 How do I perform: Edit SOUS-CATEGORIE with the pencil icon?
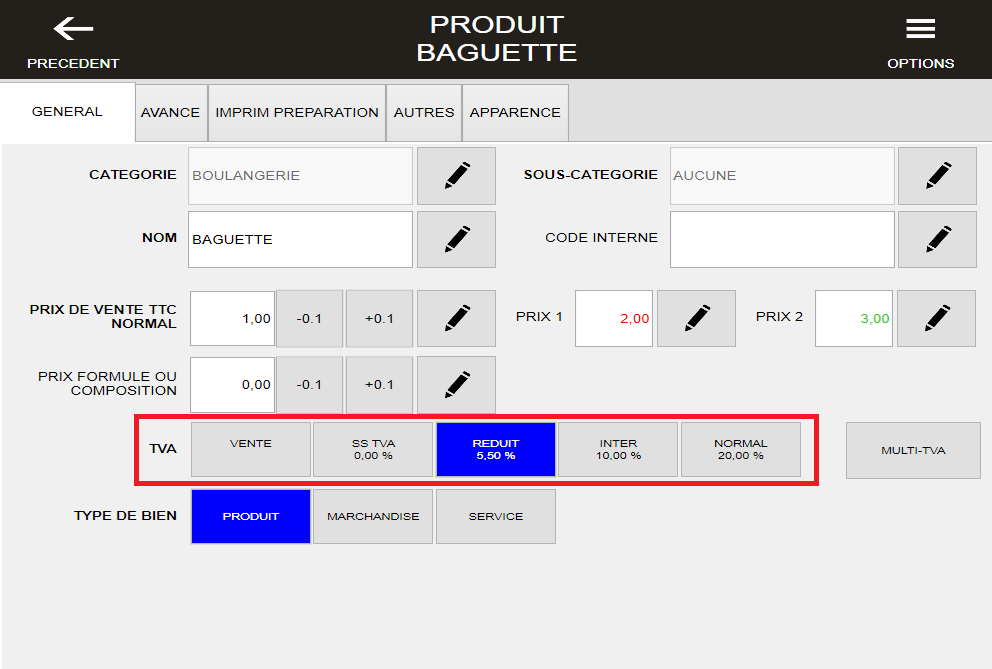click(x=938, y=176)
